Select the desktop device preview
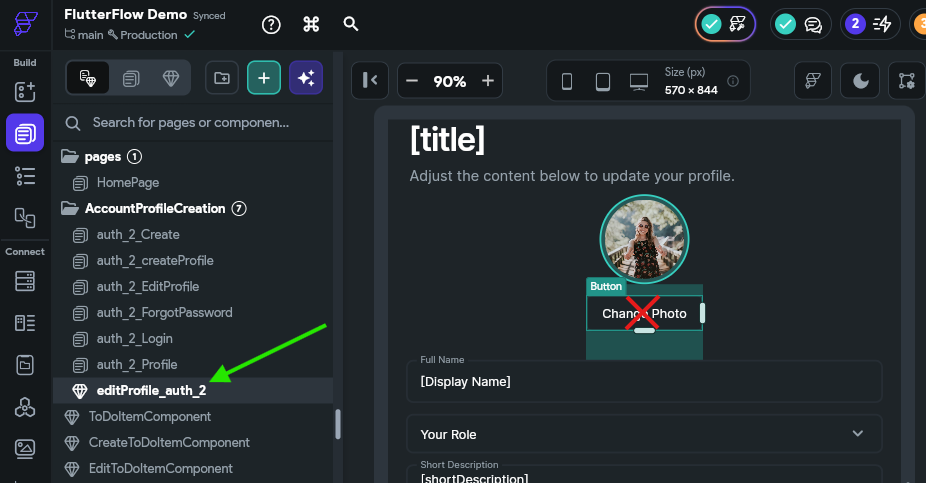 639,81
